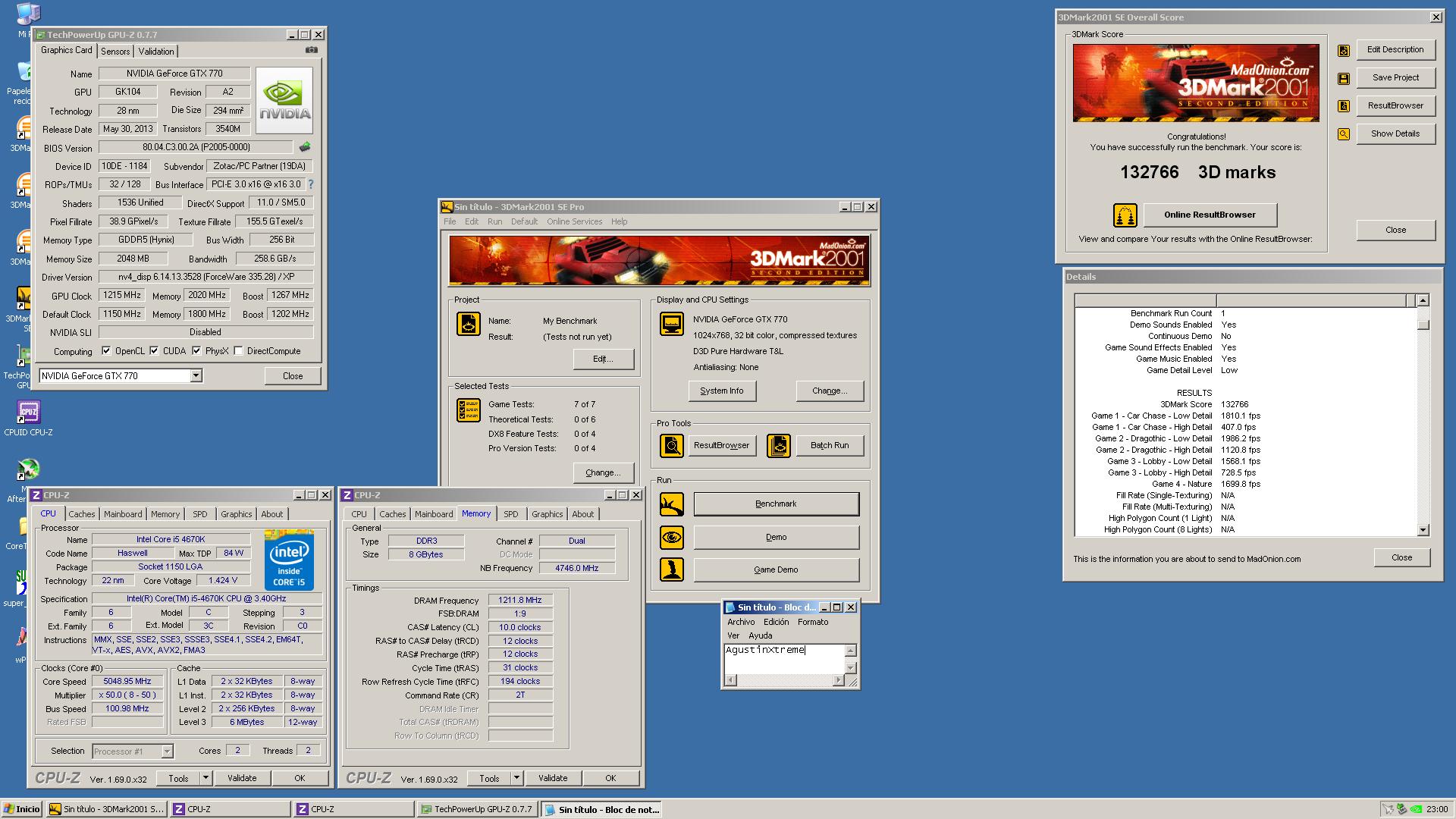The image size is (1456, 819).
Task: Open the GPU selection dropdown in GPU-Z
Action: coord(196,376)
